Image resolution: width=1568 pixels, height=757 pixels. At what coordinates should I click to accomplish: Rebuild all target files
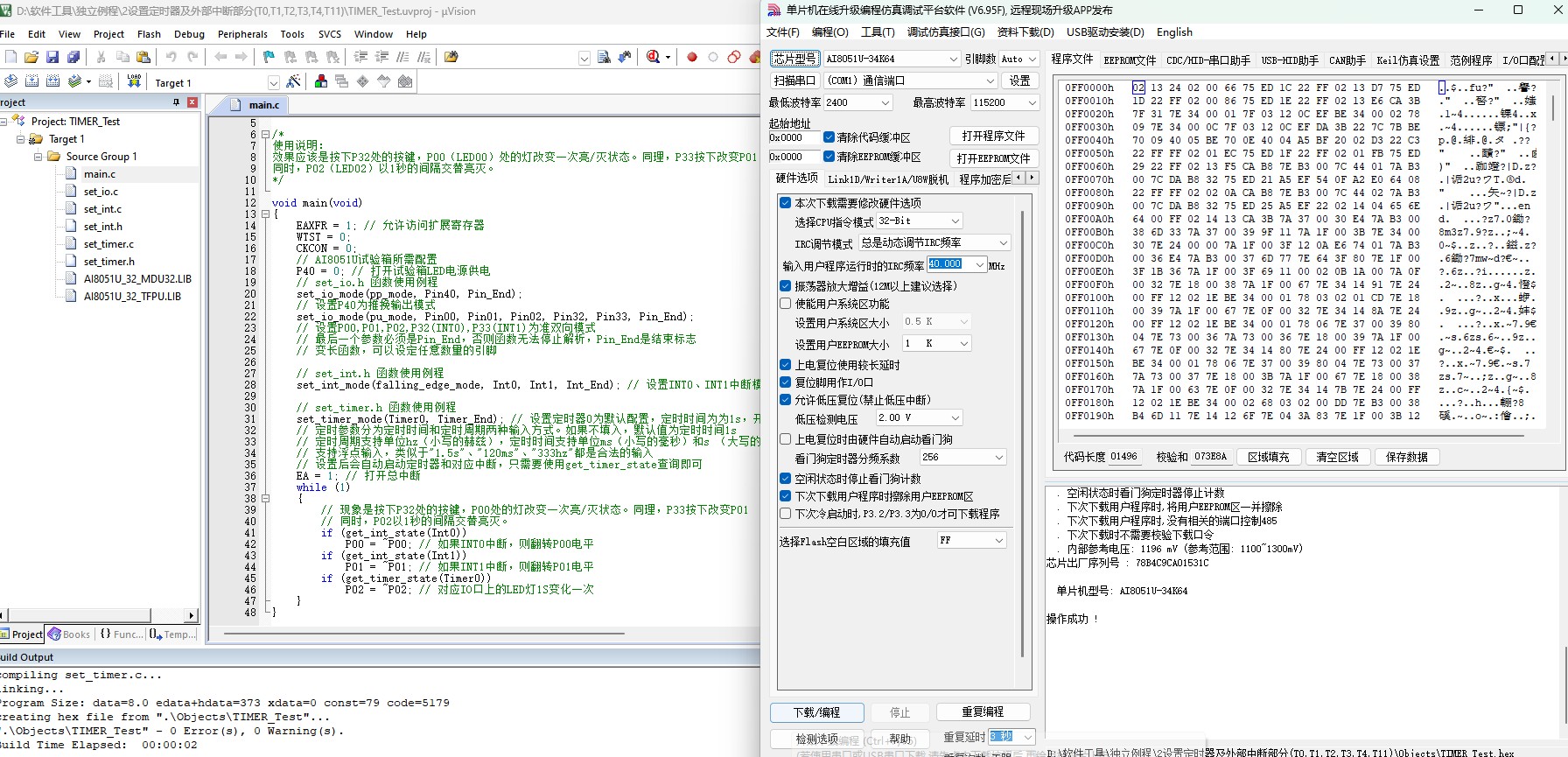(52, 81)
